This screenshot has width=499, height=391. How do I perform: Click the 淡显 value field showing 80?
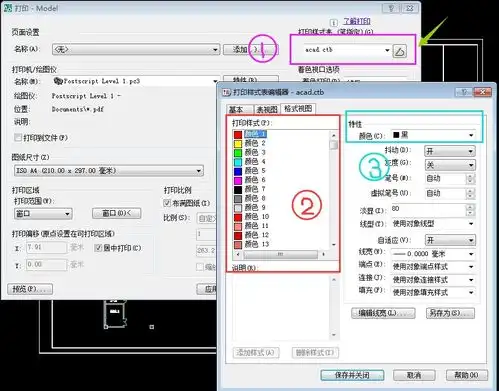[x=428, y=209]
